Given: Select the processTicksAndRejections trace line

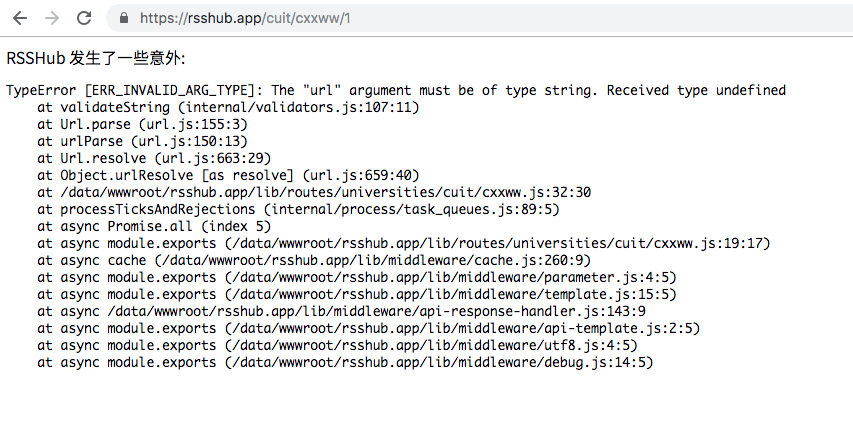Looking at the screenshot, I should click(x=298, y=209).
